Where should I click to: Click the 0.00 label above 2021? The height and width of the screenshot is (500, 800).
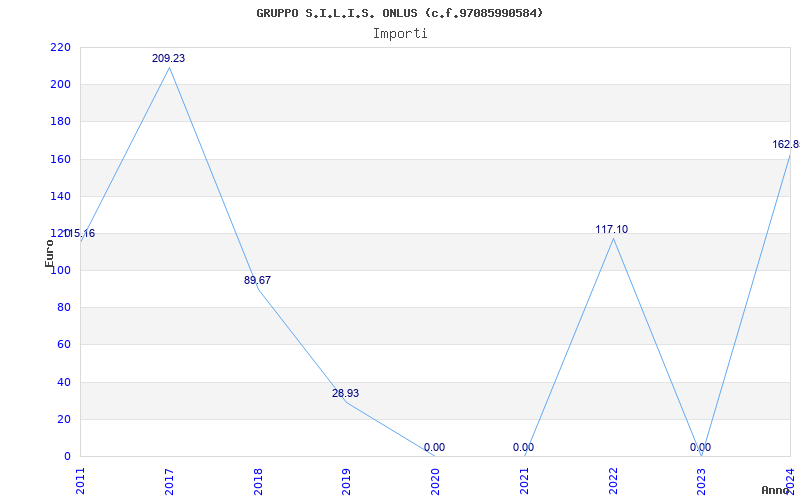point(523,447)
